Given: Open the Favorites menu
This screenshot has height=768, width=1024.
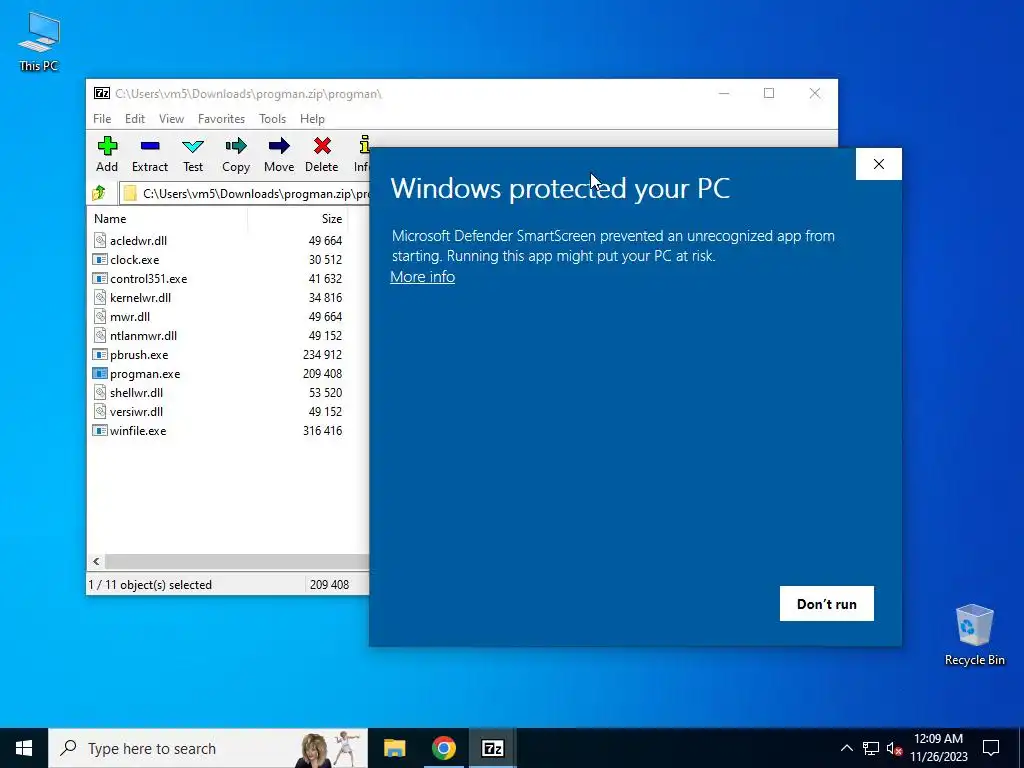Looking at the screenshot, I should (221, 119).
